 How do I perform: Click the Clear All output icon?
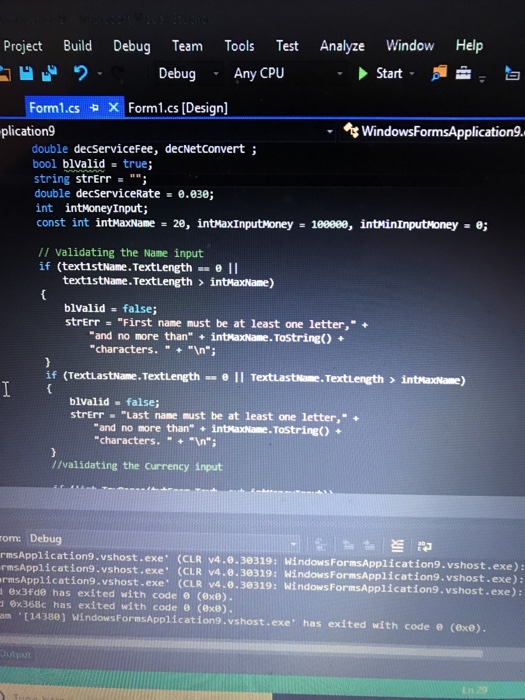tap(397, 545)
